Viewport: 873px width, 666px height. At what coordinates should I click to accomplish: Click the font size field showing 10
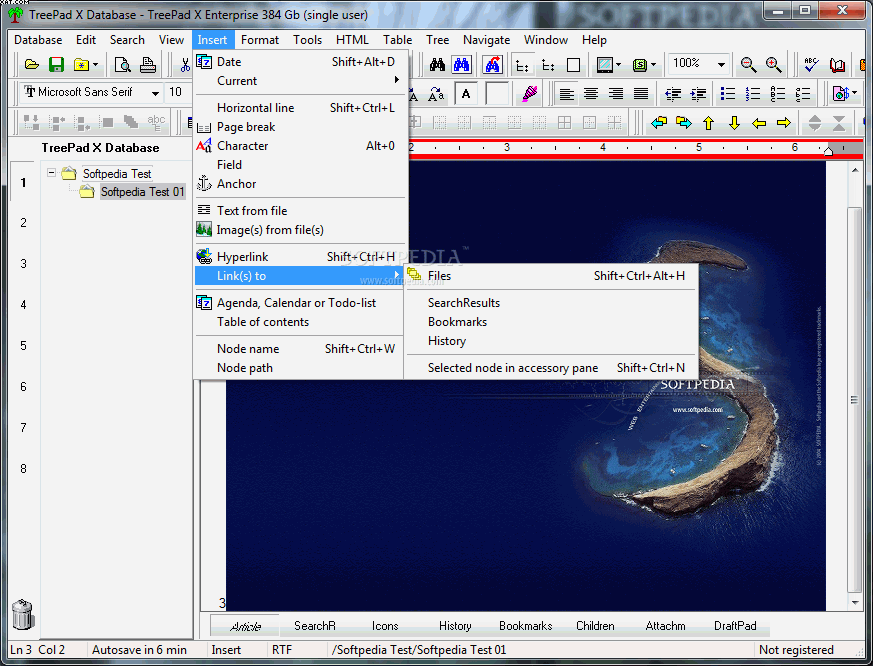pyautogui.click(x=179, y=92)
